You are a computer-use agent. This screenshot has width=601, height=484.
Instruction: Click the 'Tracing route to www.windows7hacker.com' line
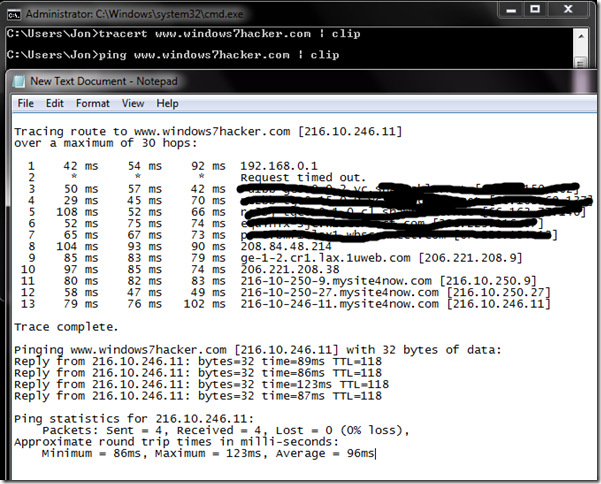[208, 131]
